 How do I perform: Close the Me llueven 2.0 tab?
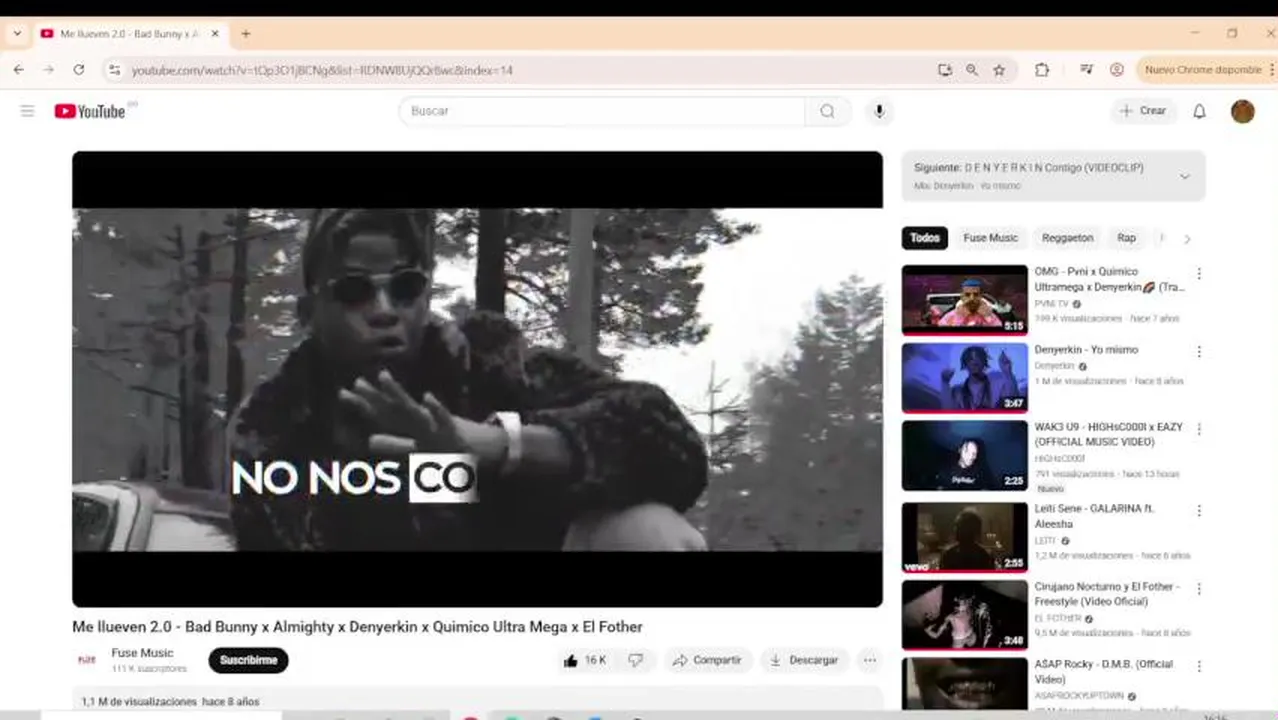coord(215,34)
